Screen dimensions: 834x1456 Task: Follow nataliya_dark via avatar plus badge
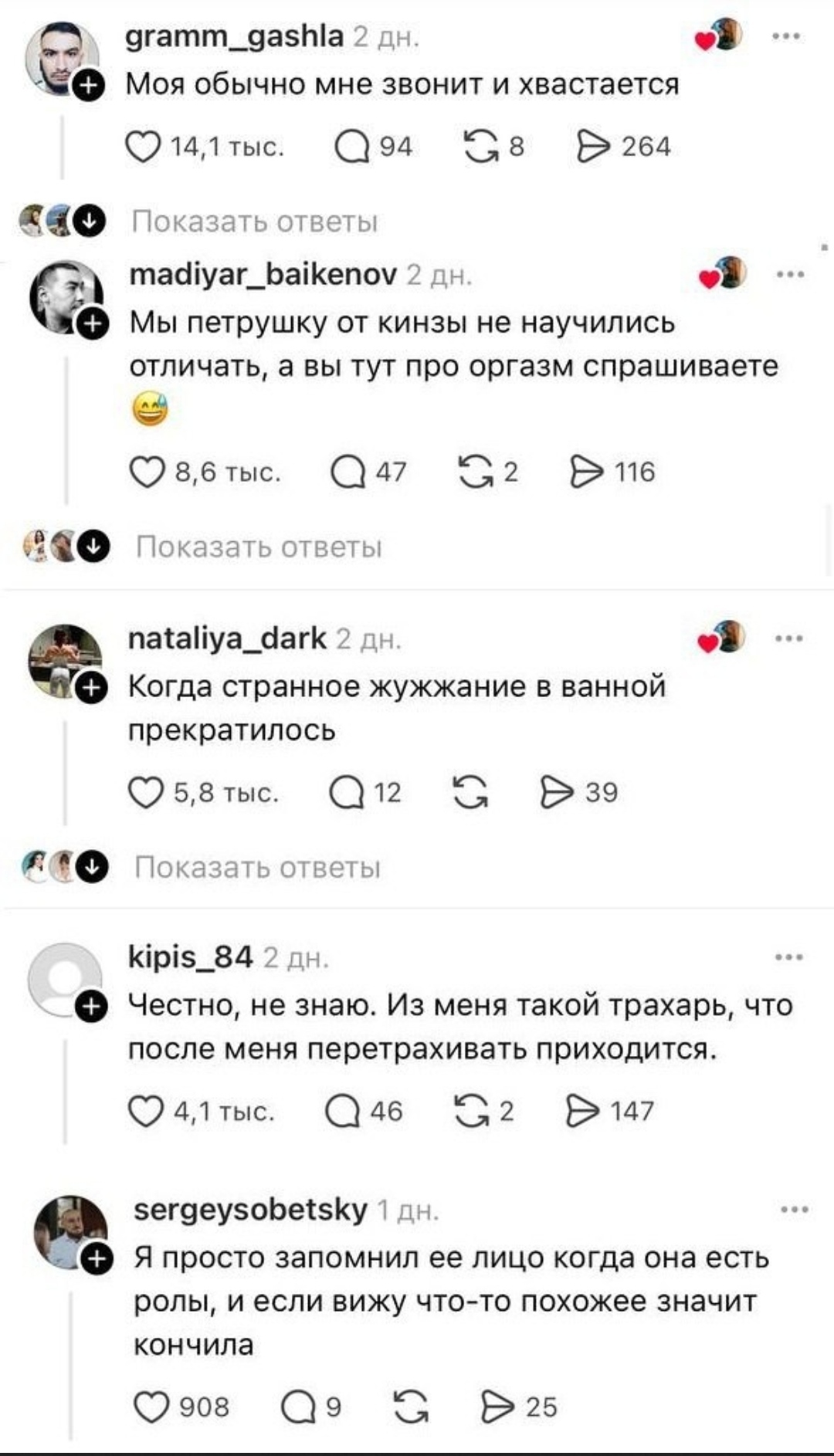(x=90, y=687)
